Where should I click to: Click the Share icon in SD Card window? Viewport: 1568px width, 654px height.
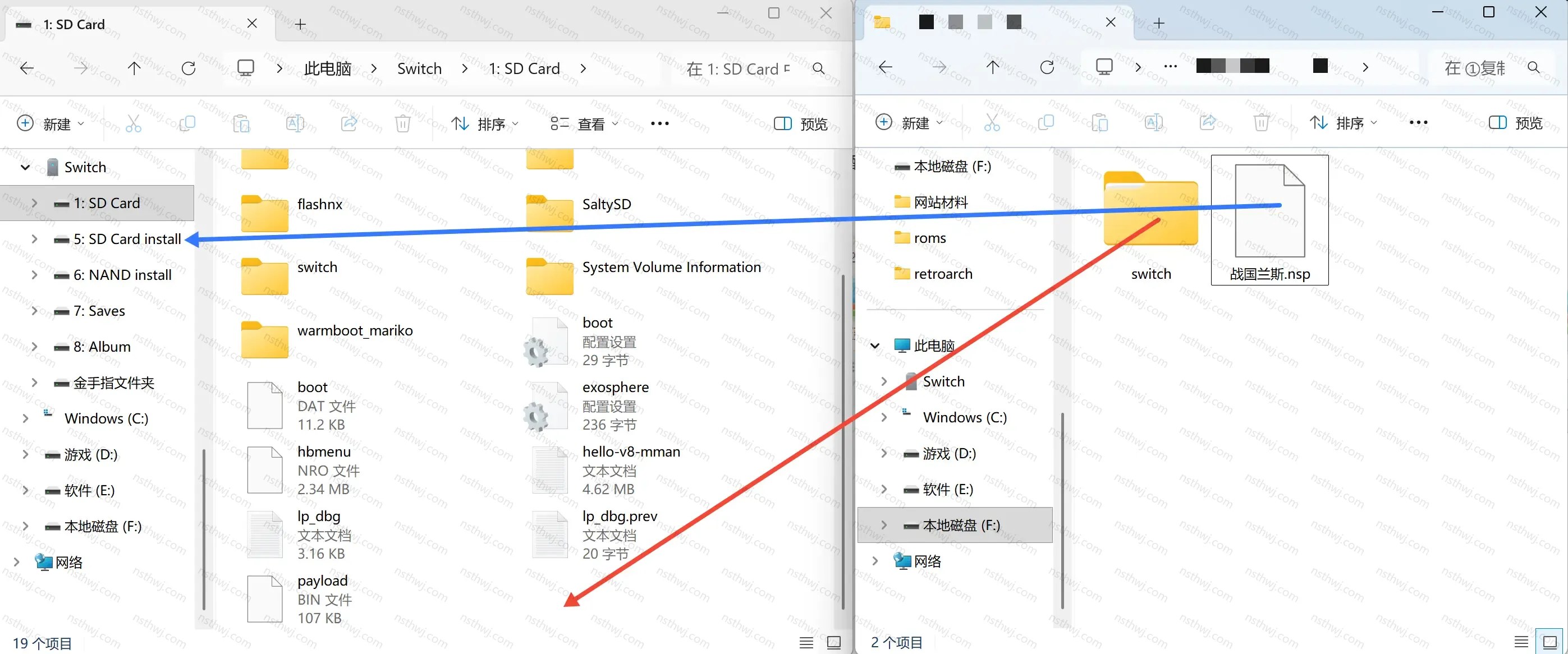[x=349, y=123]
